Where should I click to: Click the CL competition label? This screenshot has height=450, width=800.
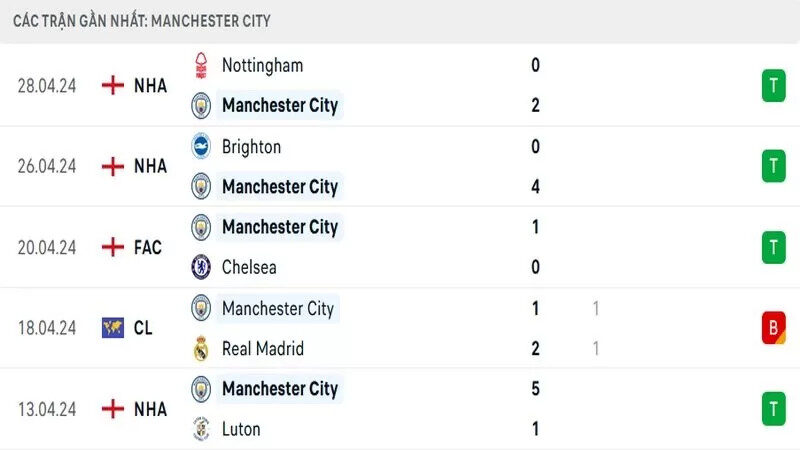(143, 328)
